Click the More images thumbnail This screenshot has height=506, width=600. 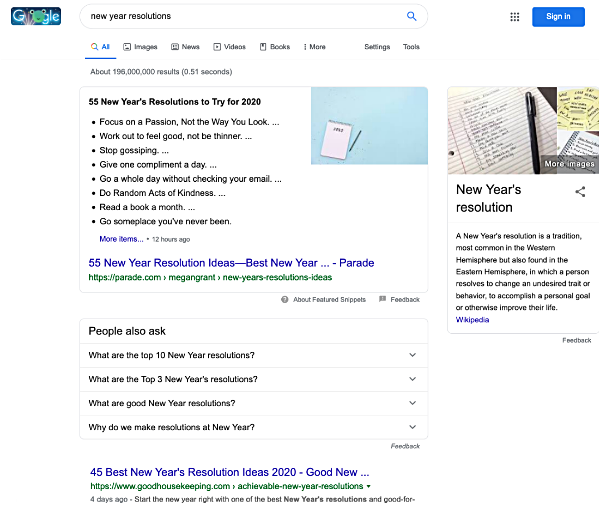(x=569, y=163)
